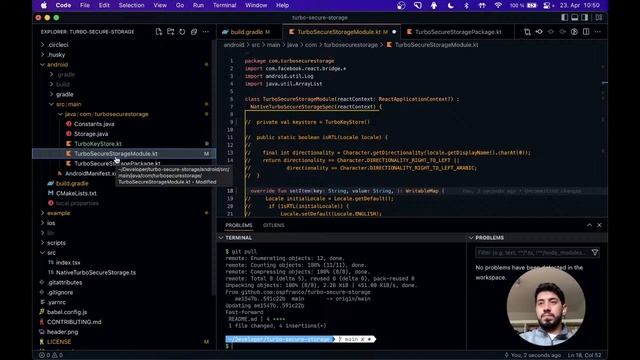This screenshot has height=360, width=640.
Task: Click the Ln 18 Col cursor position status
Action: [x=584, y=355]
